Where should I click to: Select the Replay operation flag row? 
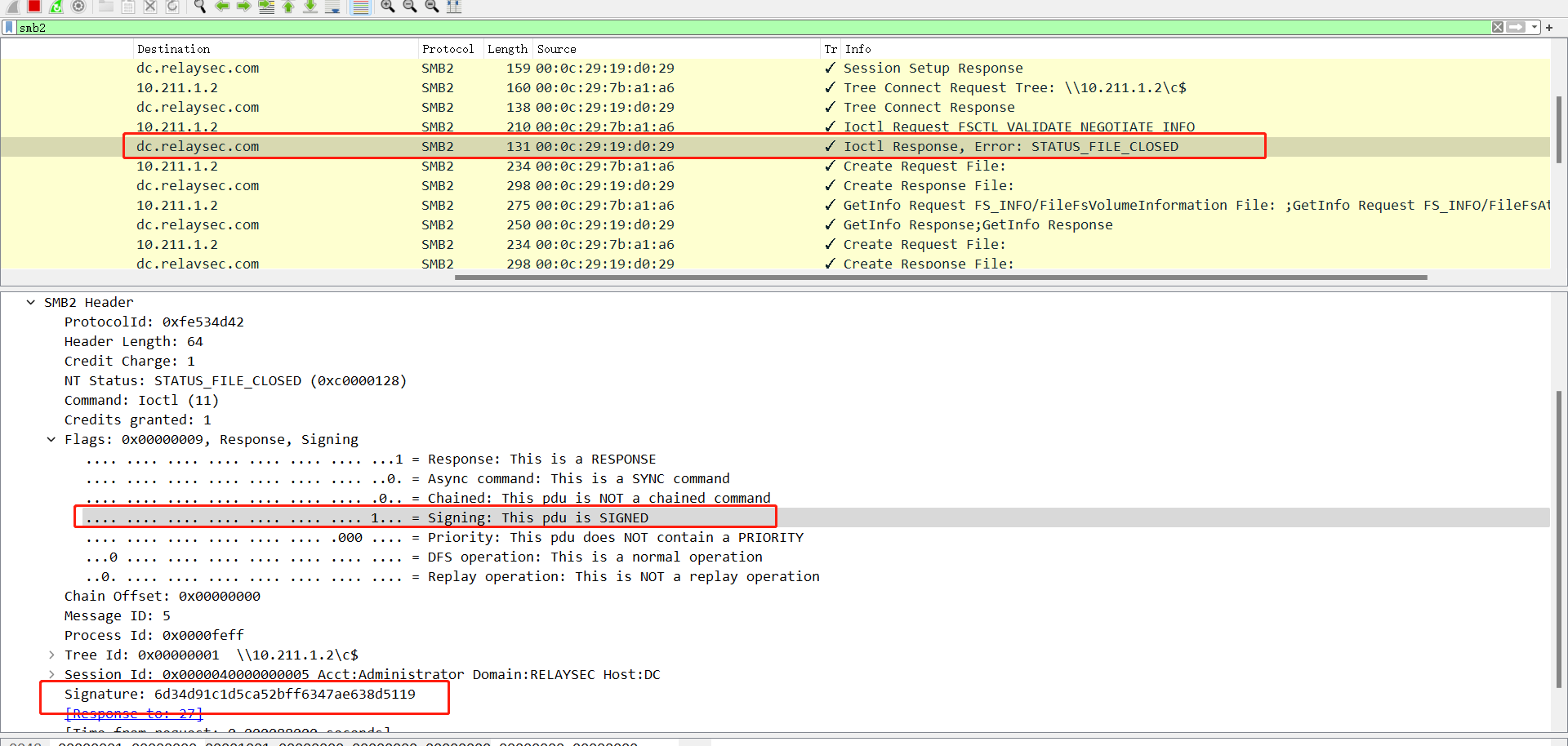click(x=452, y=576)
